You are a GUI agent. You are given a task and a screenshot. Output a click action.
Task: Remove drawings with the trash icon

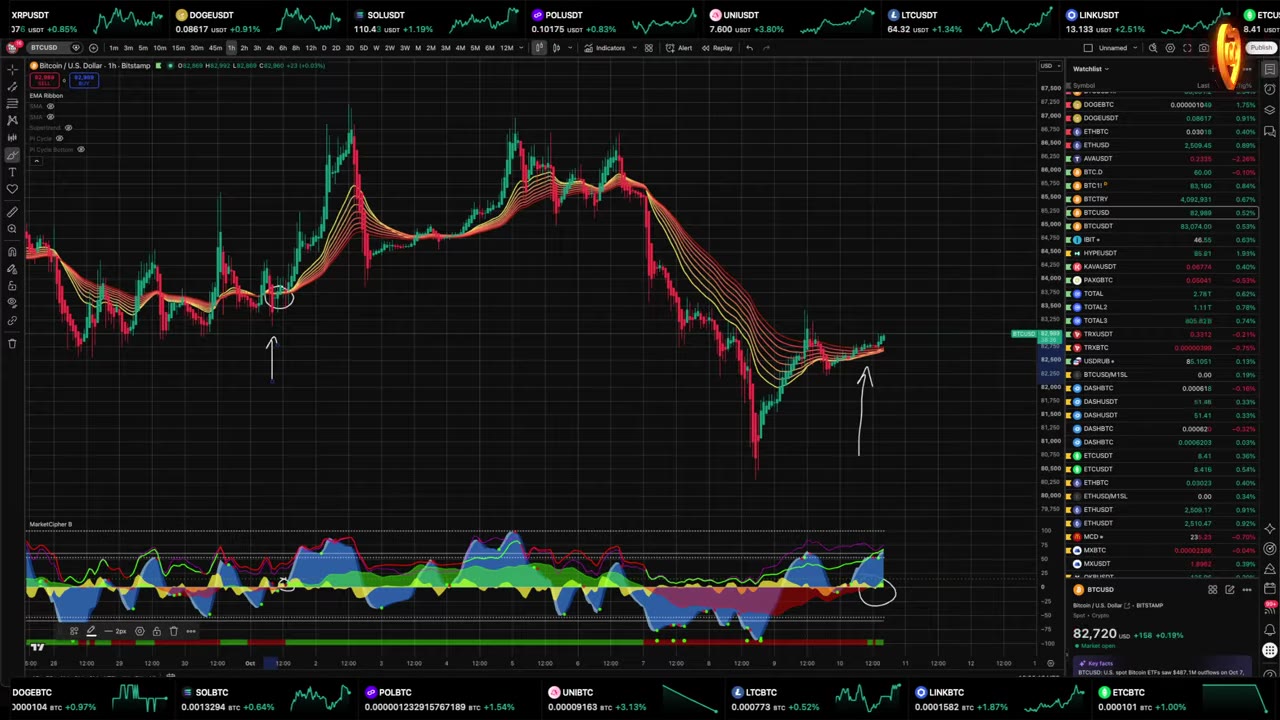(x=12, y=344)
